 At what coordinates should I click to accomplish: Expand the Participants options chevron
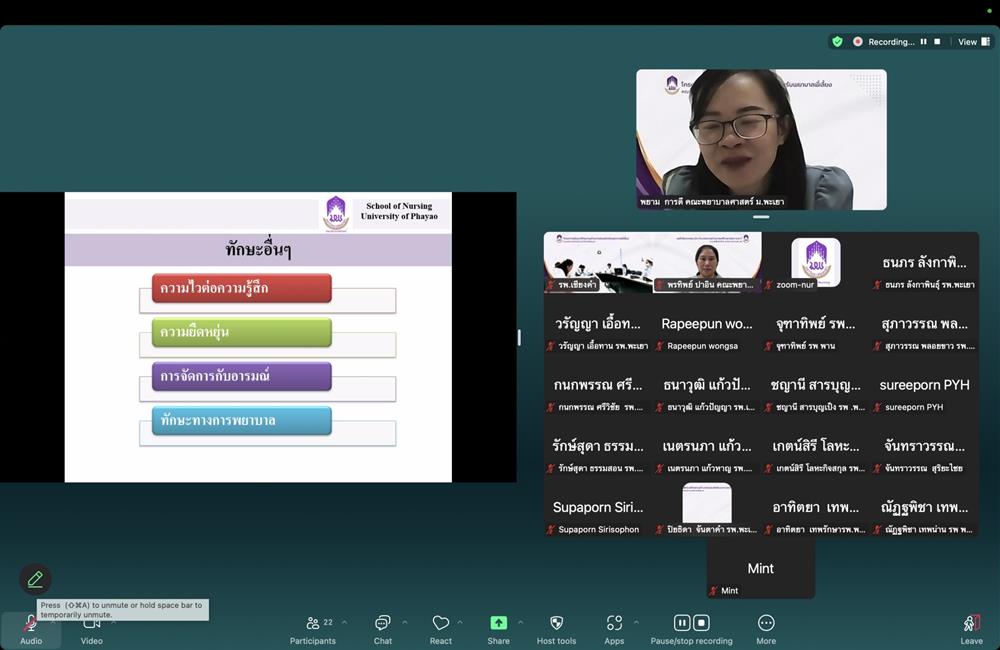pos(345,622)
